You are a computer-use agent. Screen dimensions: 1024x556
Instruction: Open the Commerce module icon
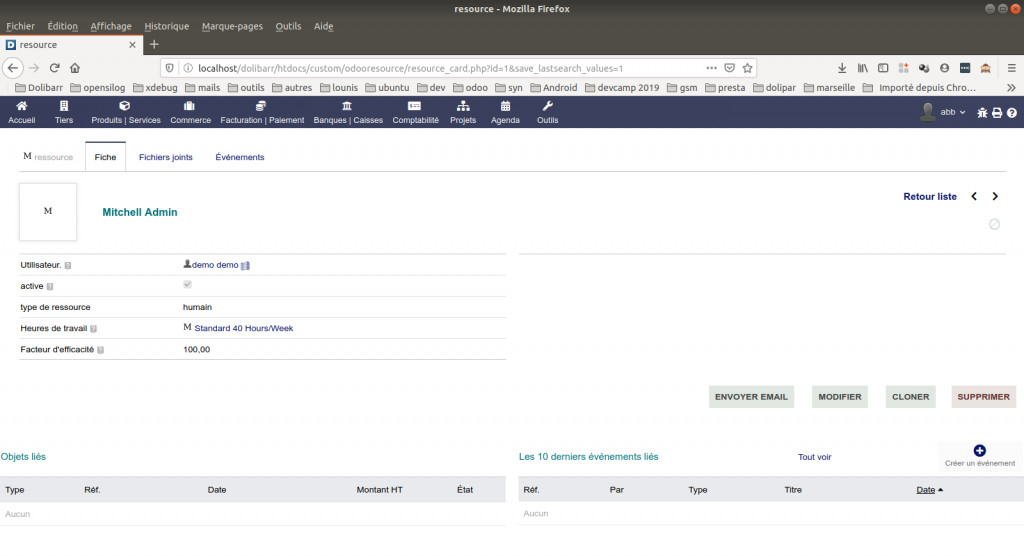(x=189, y=106)
